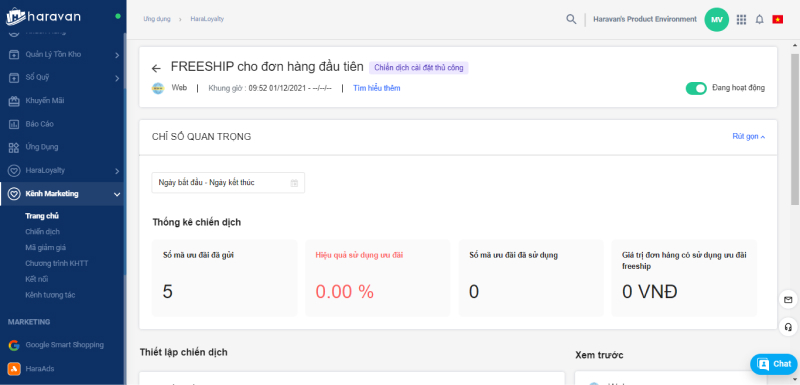Click the Ngày bắt đầu - Ngày kết thúc field
Viewport: 800px width, 385px height.
click(228, 183)
